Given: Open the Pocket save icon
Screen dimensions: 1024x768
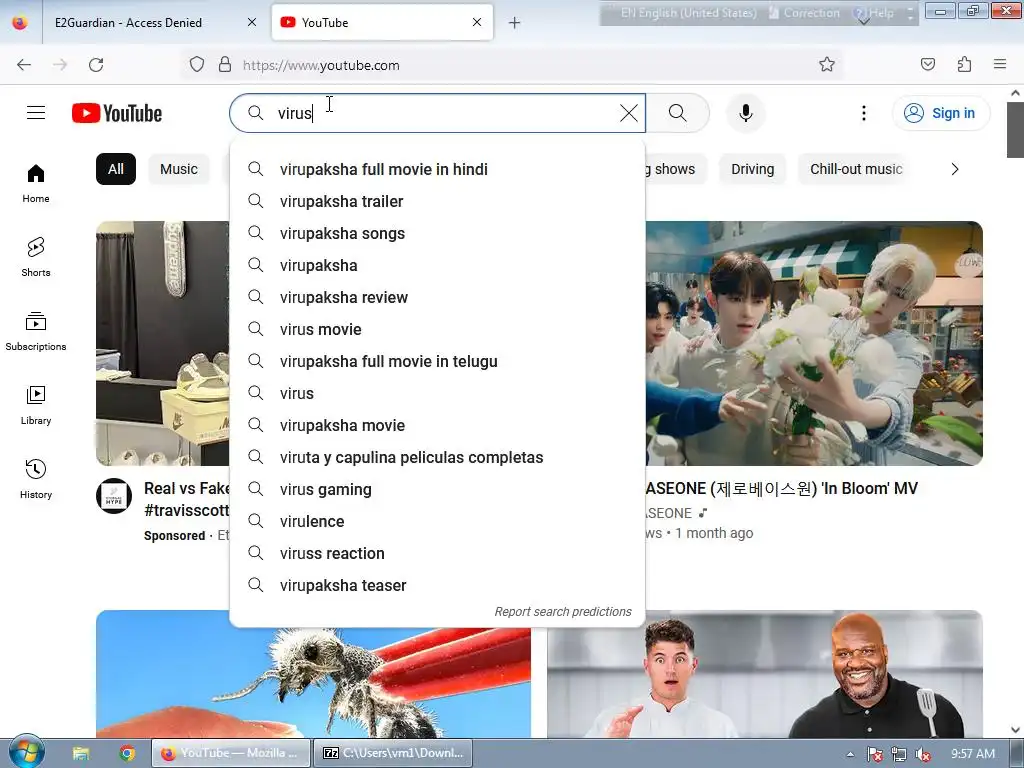Looking at the screenshot, I should point(927,64).
